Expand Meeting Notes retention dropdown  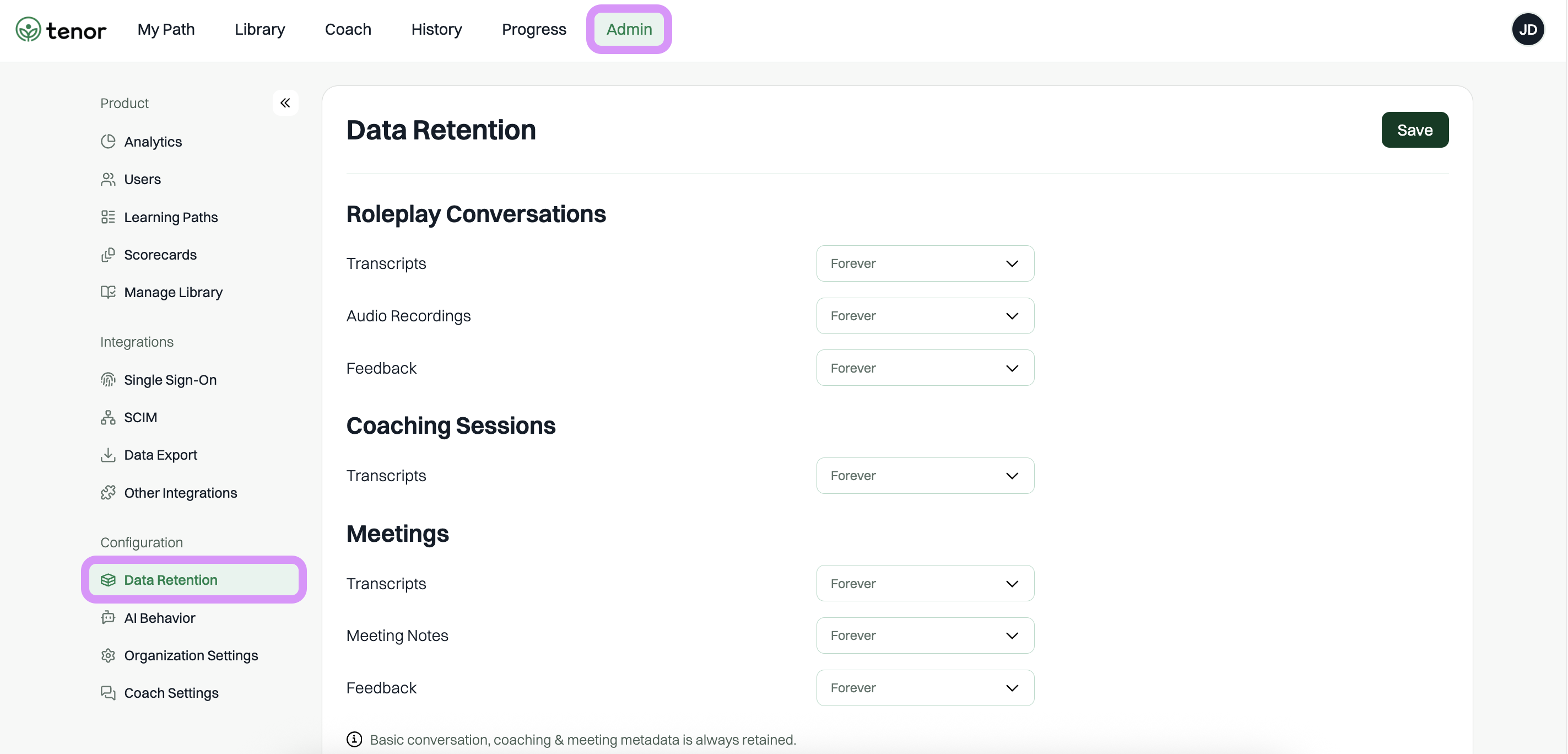tap(924, 635)
